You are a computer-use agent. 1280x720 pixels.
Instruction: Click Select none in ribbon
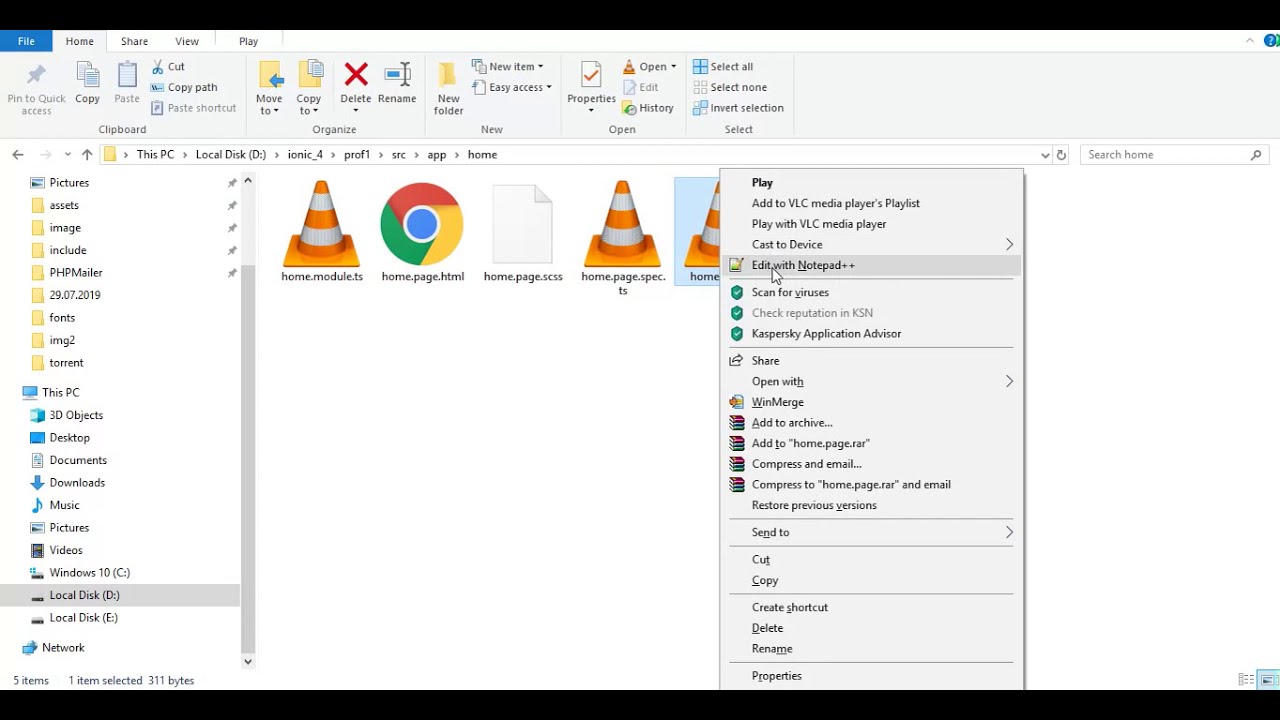[x=730, y=87]
